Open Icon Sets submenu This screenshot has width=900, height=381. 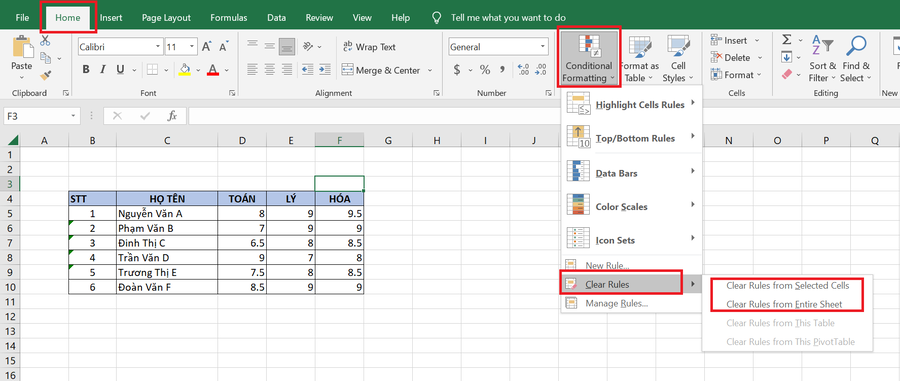pos(631,240)
